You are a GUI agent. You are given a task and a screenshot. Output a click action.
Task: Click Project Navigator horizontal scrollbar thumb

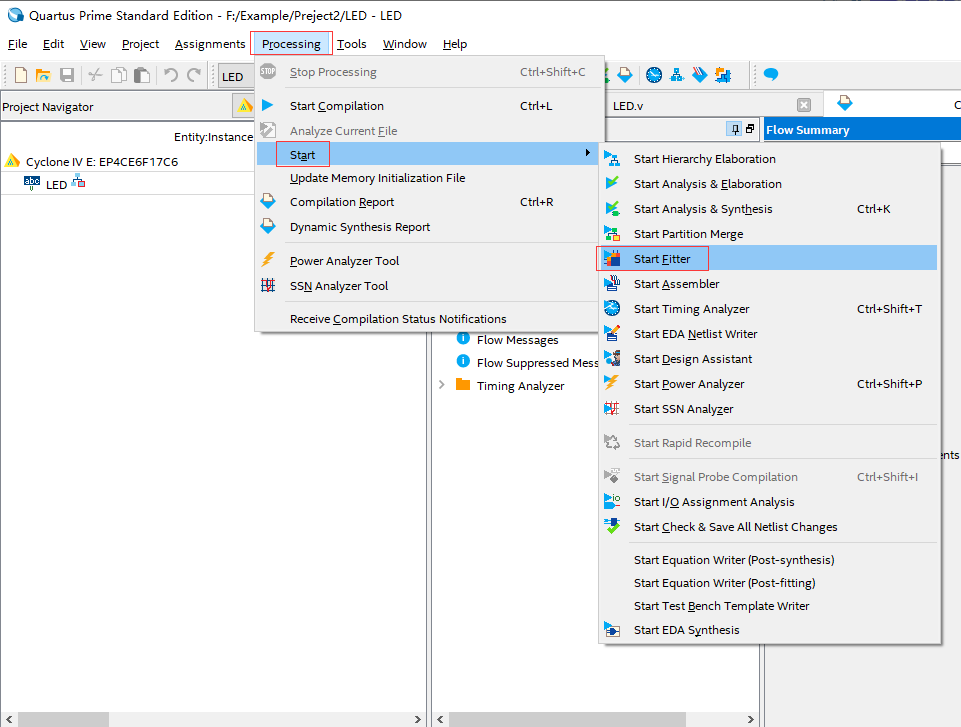coord(63,719)
